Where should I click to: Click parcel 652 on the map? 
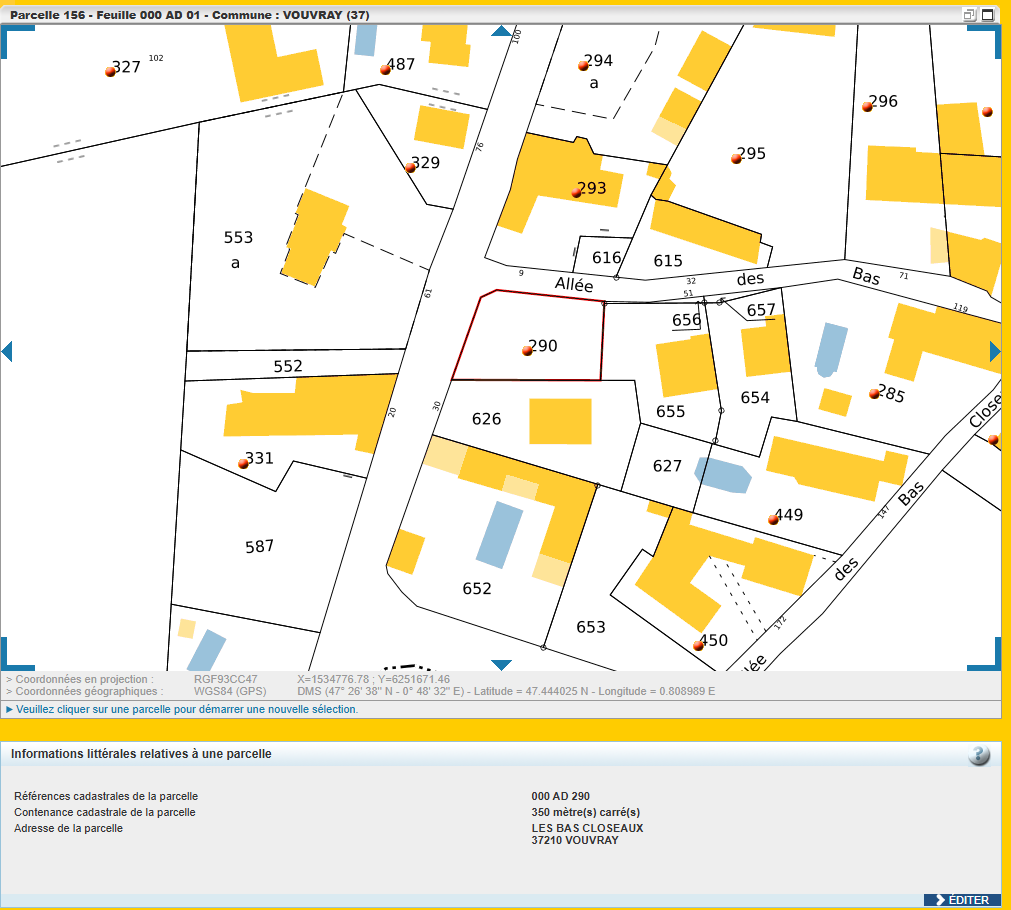pyautogui.click(x=476, y=588)
